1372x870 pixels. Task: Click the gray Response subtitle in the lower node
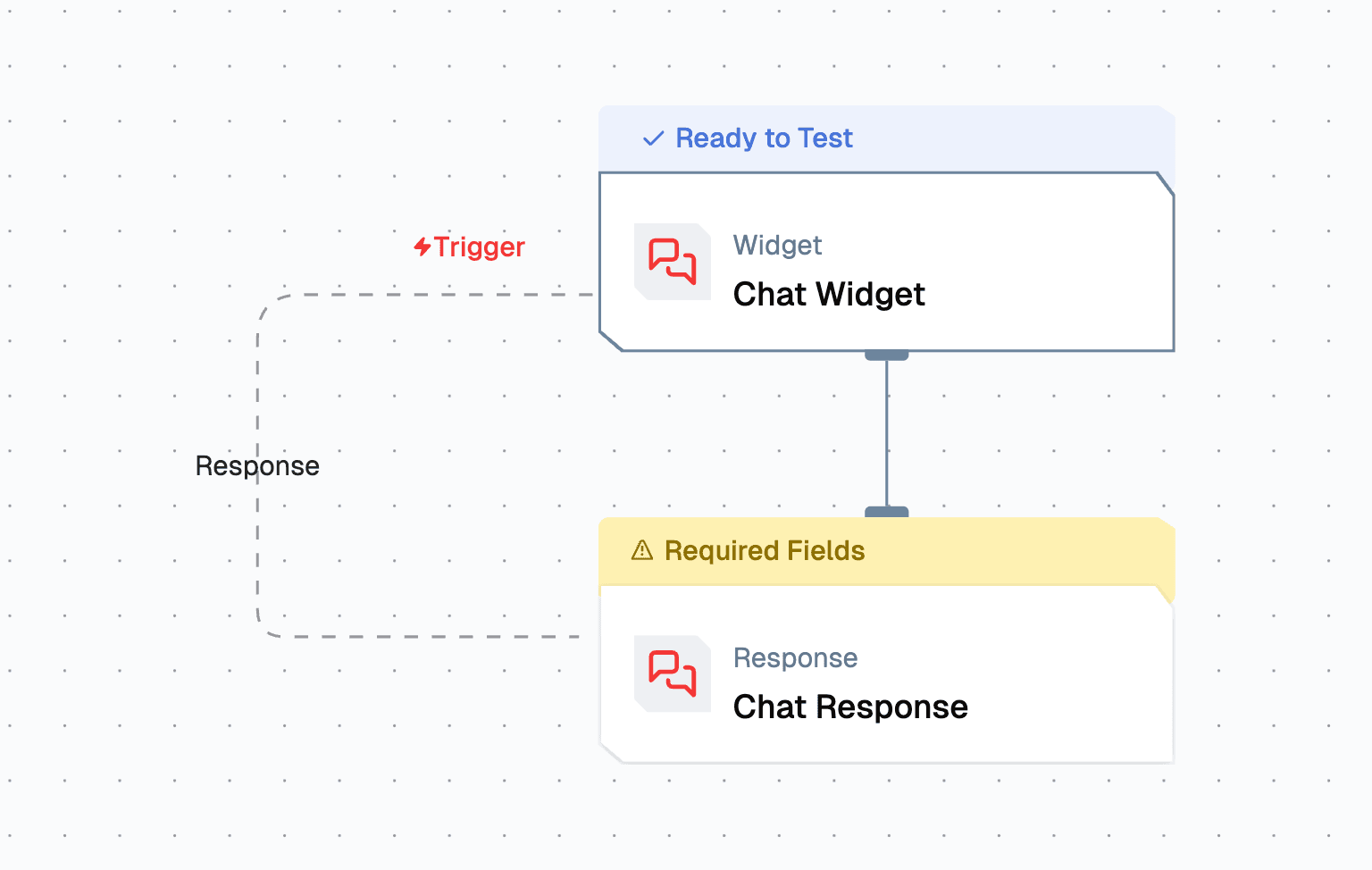(795, 658)
